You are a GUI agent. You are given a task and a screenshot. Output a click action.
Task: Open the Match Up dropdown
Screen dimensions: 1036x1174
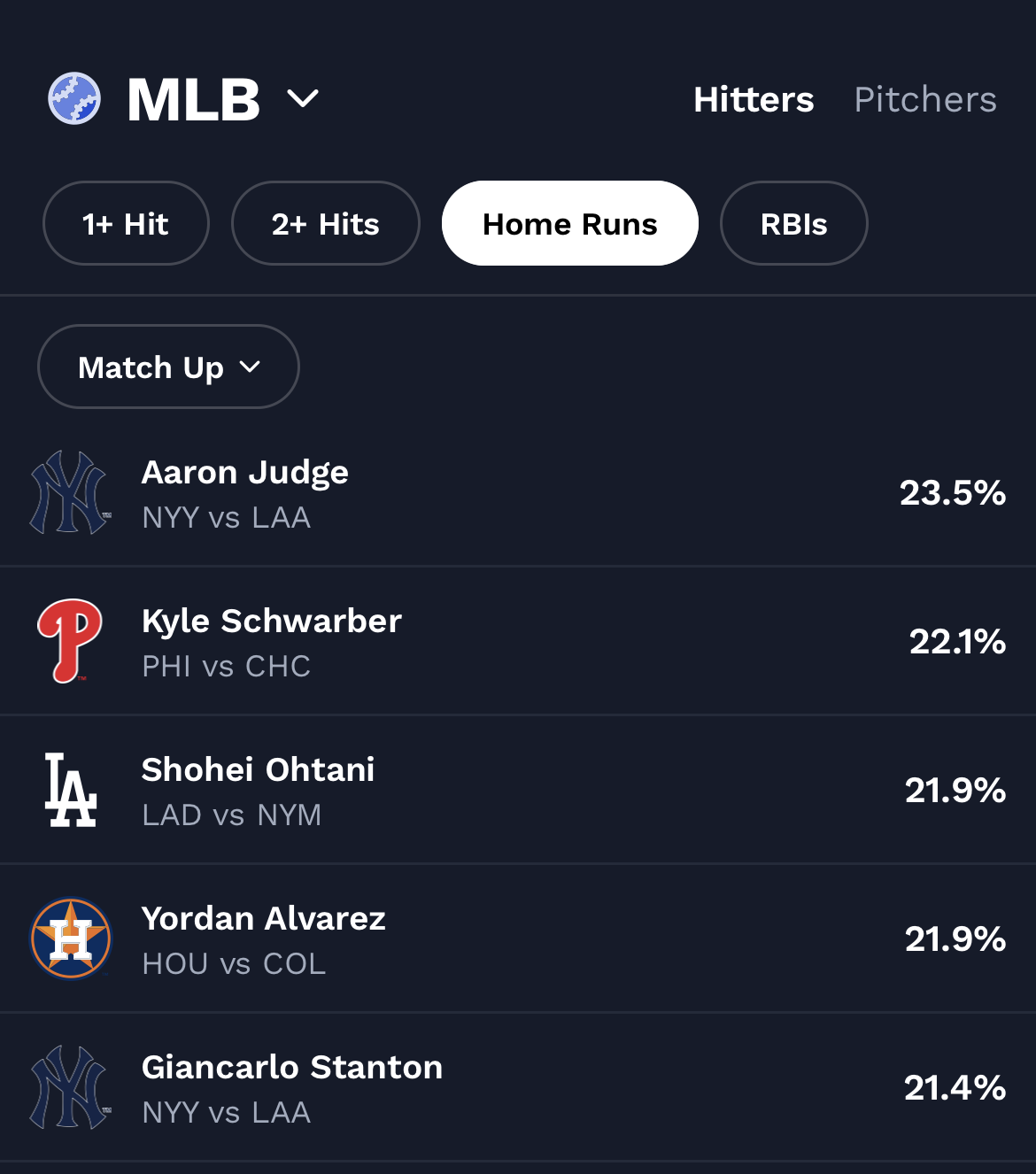[x=168, y=367]
